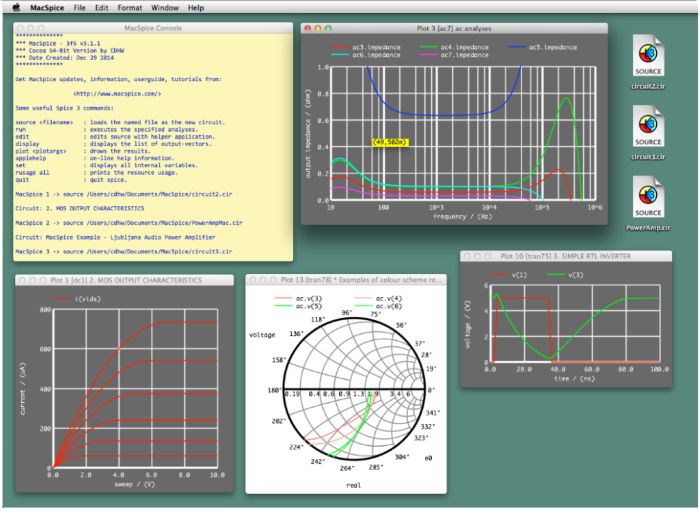This screenshot has height=513, width=700.
Task: Click the 'voltage' label in Plot 13
Action: click(x=262, y=335)
